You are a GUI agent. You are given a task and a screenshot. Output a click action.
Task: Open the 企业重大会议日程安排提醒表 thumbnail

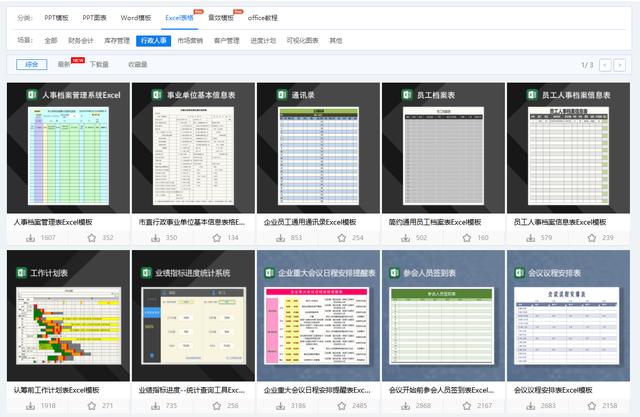pyautogui.click(x=318, y=316)
